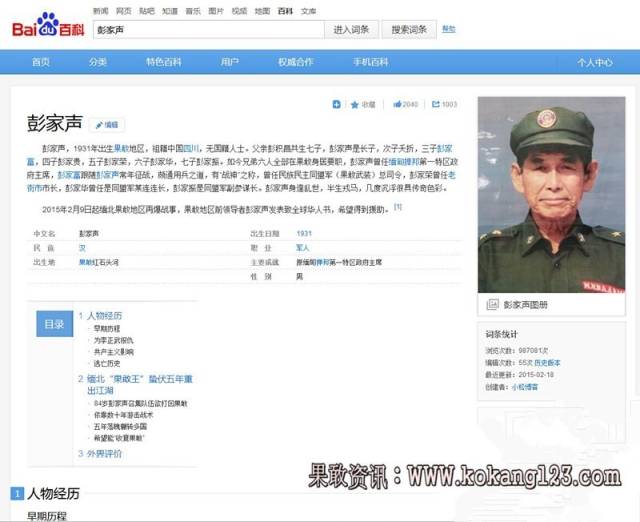Jump to 1 人物经历 in contents

coord(100,315)
